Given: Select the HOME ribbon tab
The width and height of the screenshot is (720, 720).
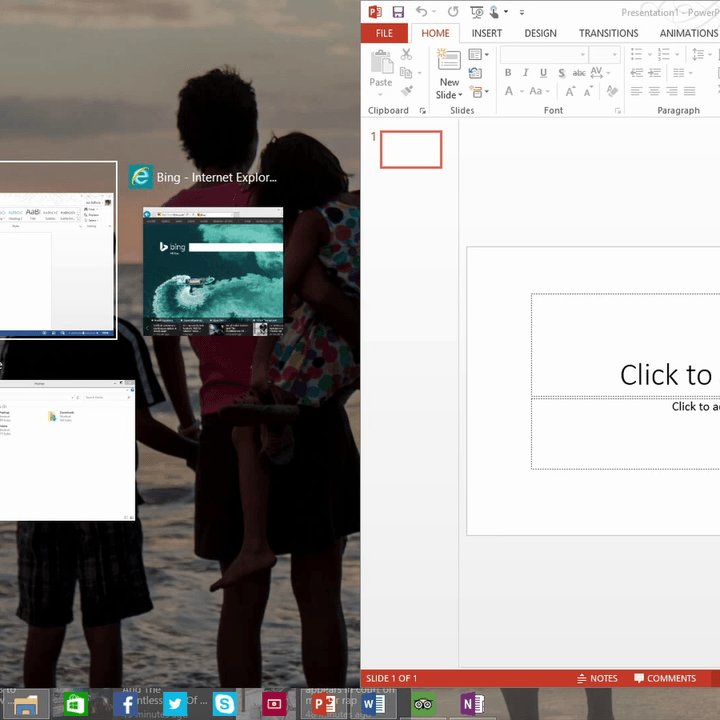Looking at the screenshot, I should click(435, 33).
